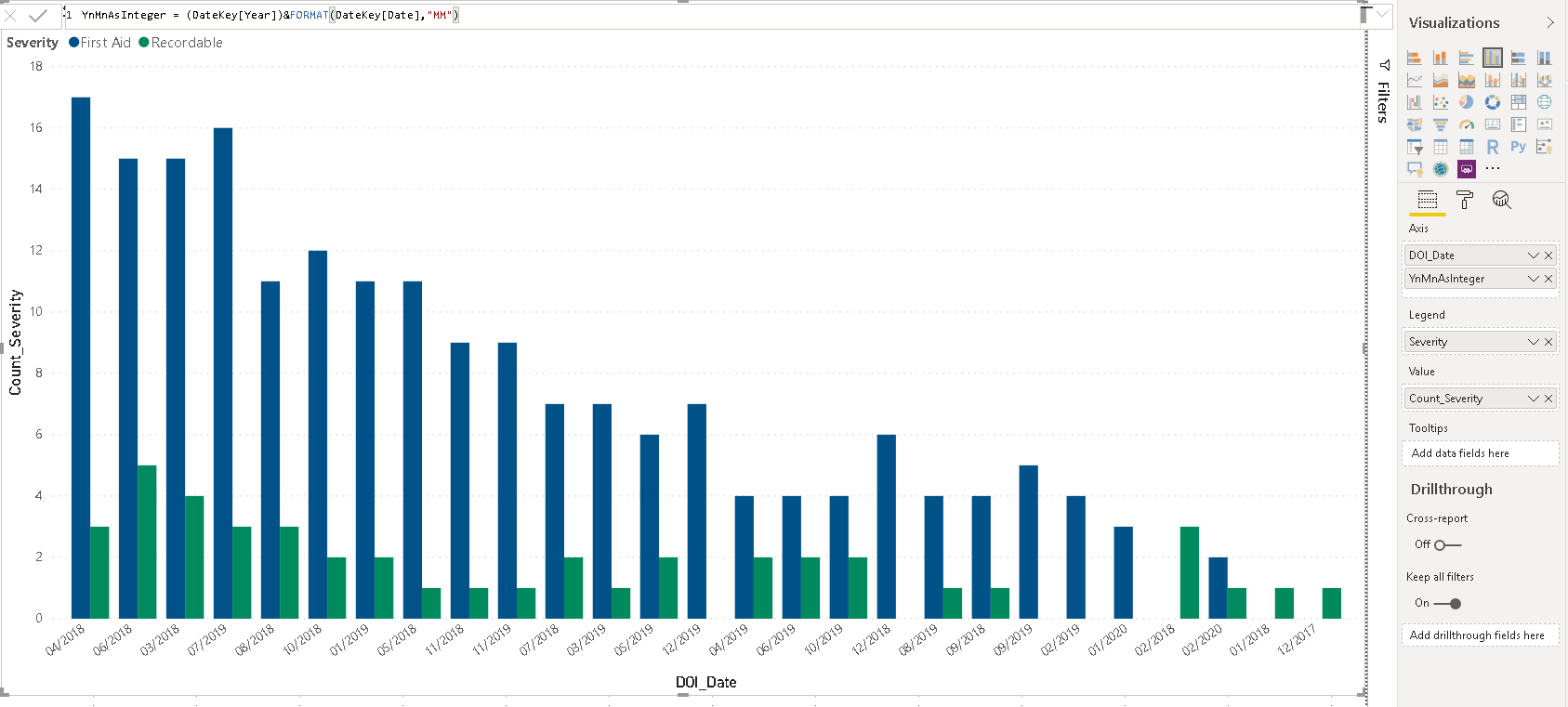Select the R script visual
The width and height of the screenshot is (1568, 707).
click(x=1493, y=147)
